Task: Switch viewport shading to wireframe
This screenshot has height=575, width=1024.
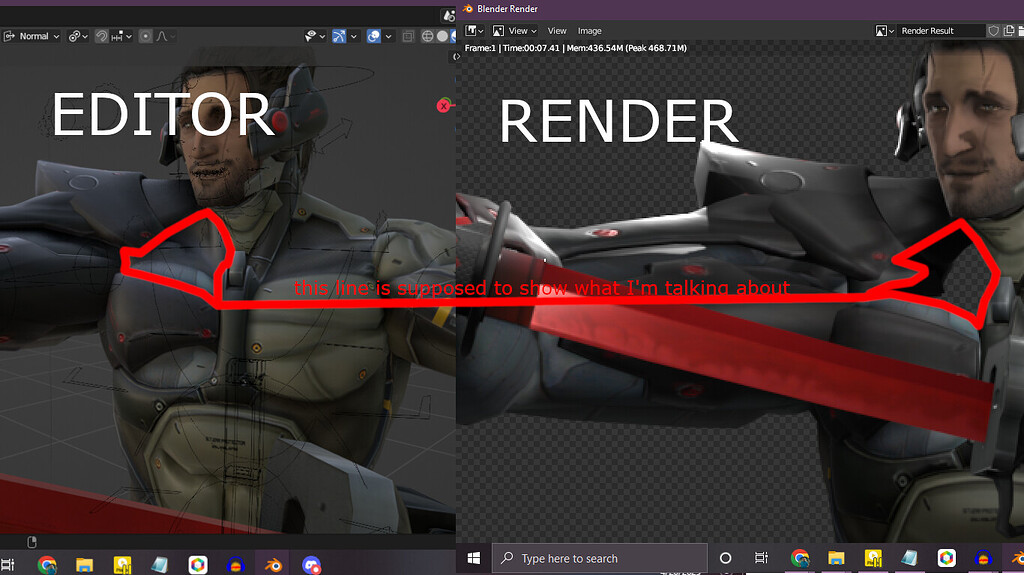Action: [x=428, y=37]
